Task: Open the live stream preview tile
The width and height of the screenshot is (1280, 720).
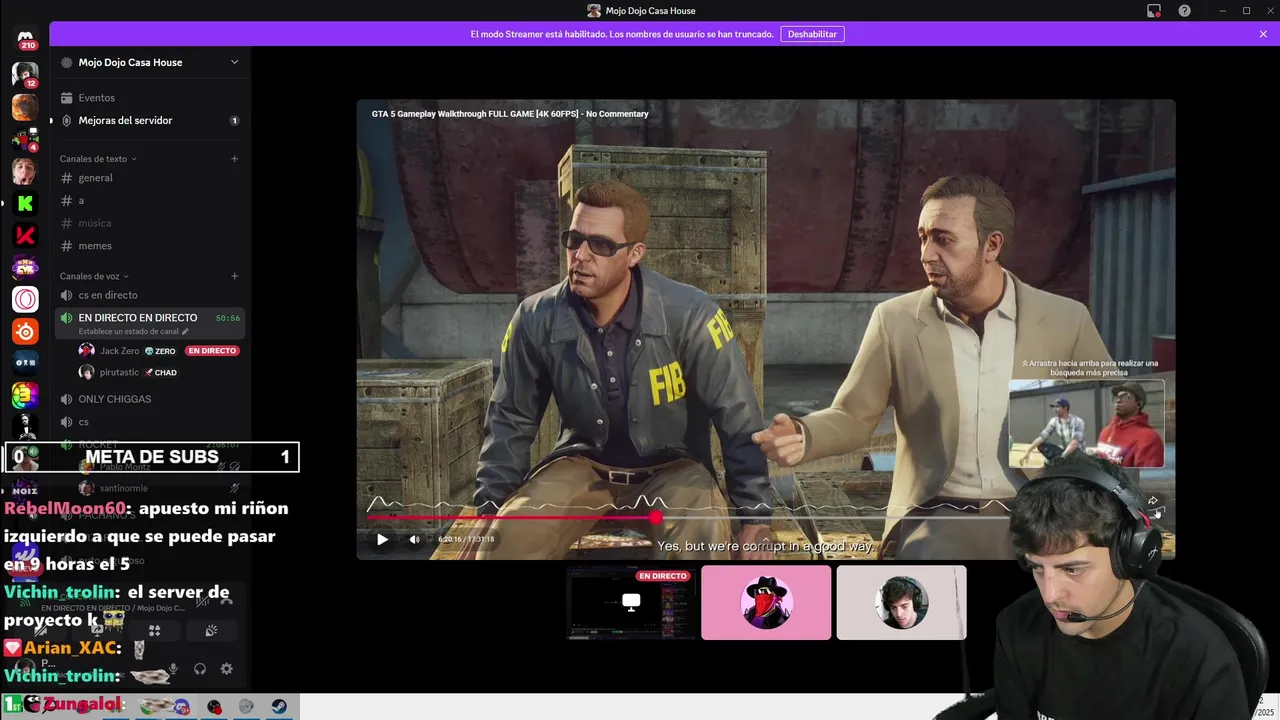Action: pos(631,602)
